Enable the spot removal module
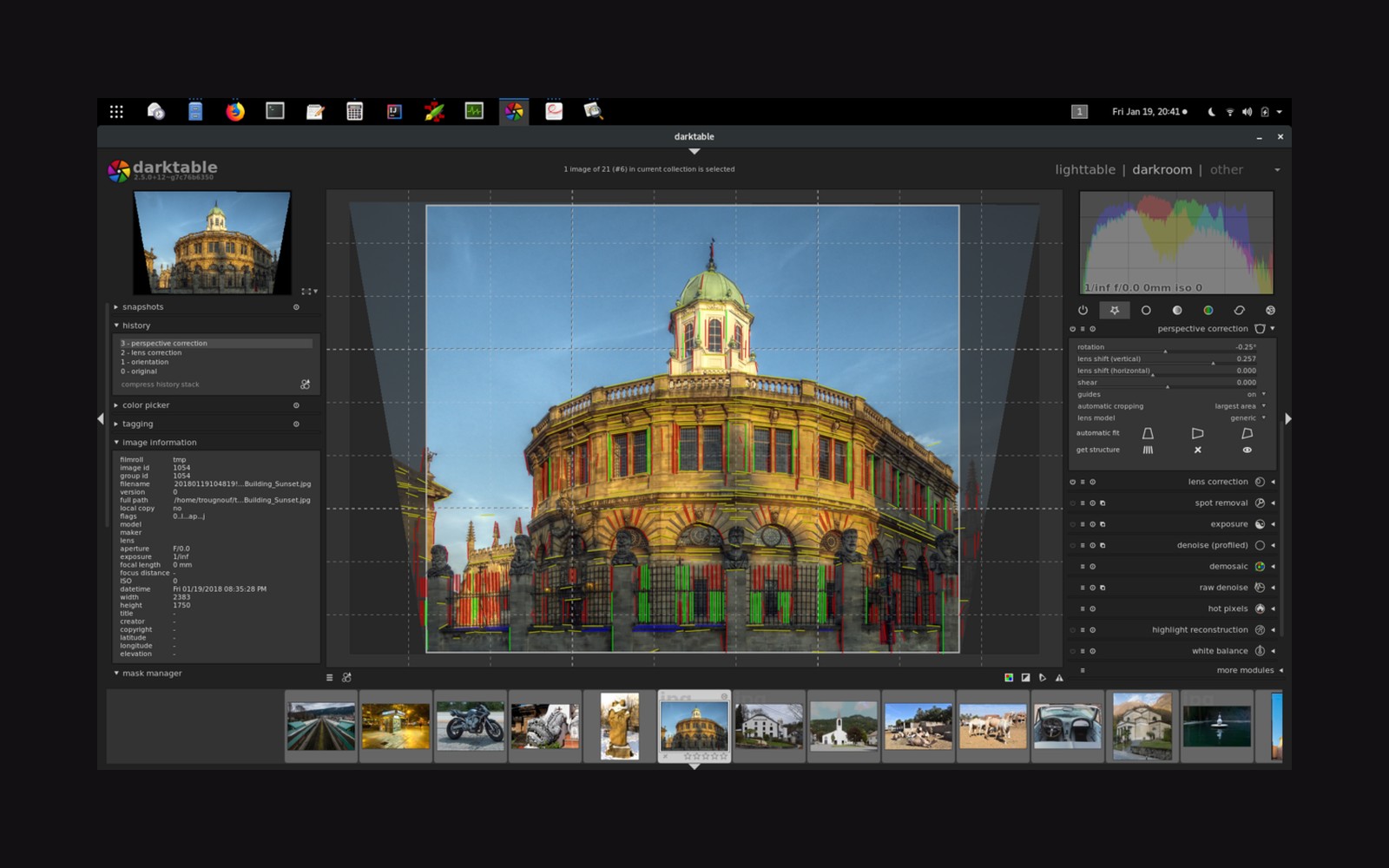1389x868 pixels. pos(1072,503)
